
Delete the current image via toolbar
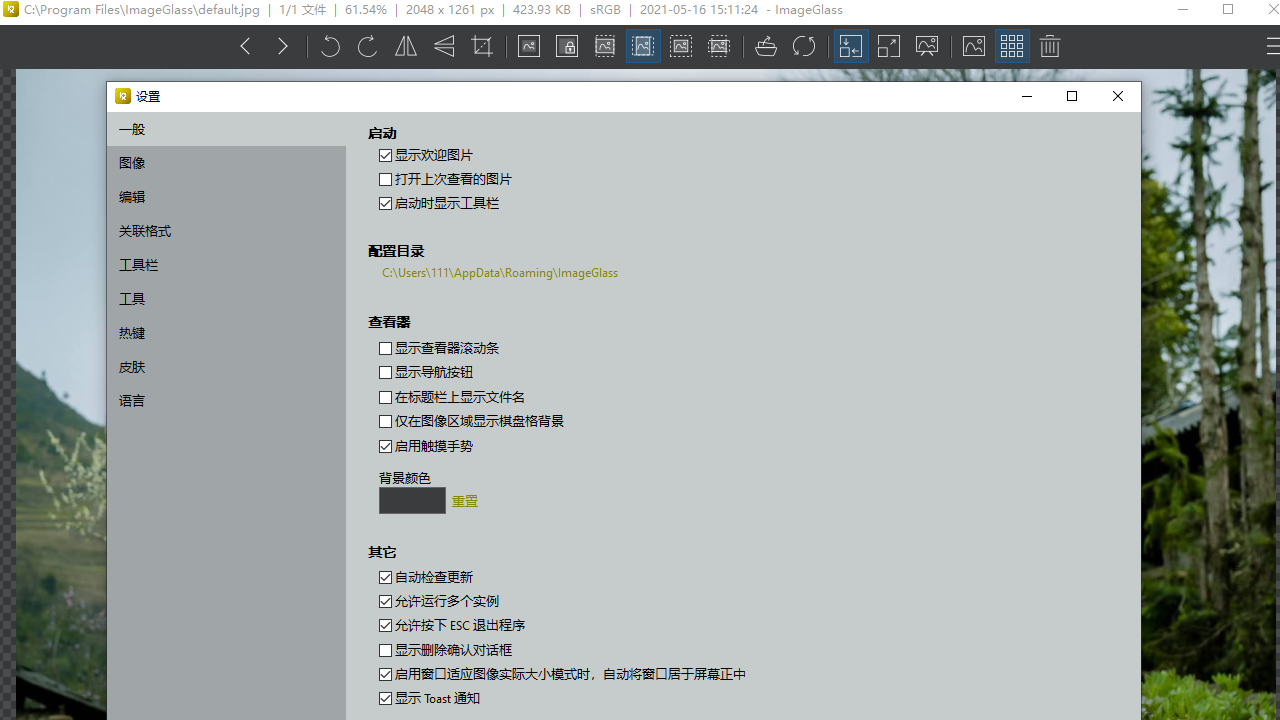click(1049, 46)
